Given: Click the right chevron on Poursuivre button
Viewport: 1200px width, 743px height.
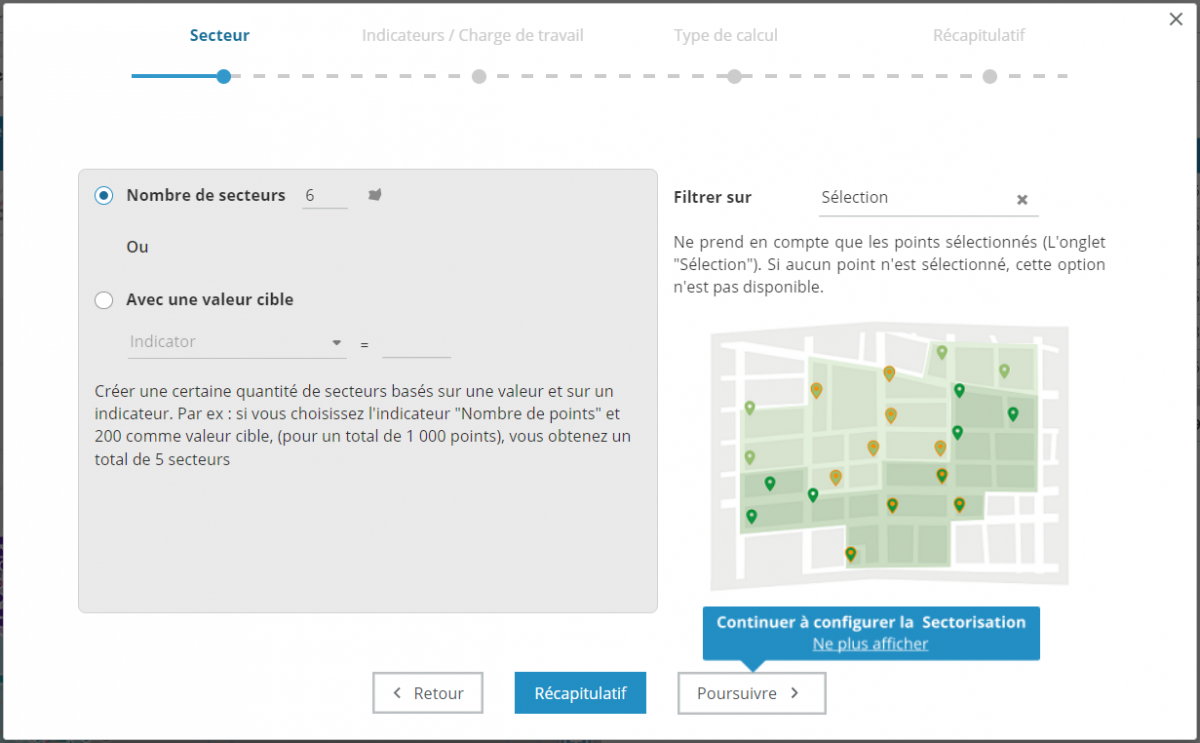Looking at the screenshot, I should pyautogui.click(x=795, y=693).
